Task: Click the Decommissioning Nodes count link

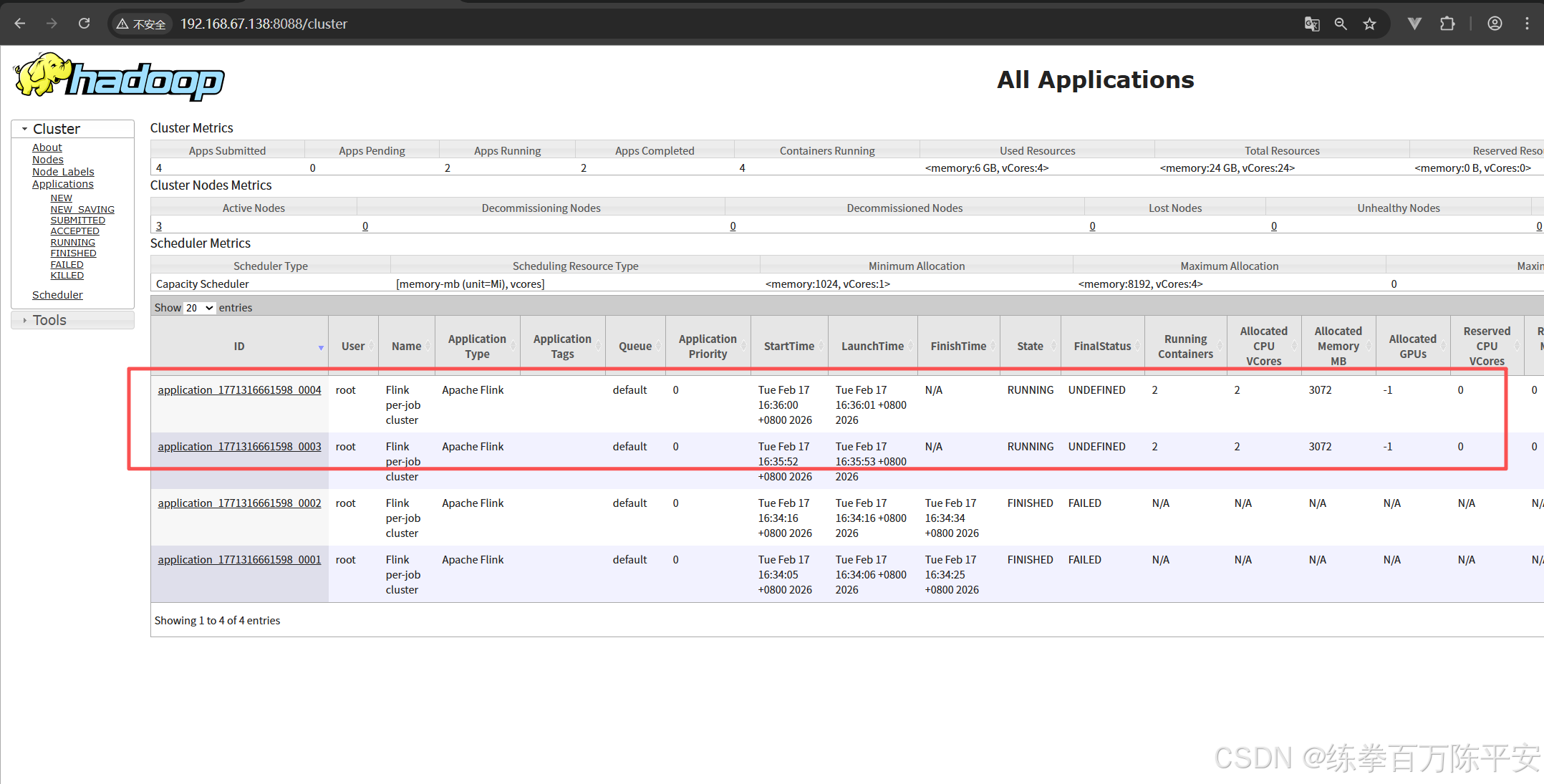Action: [365, 226]
